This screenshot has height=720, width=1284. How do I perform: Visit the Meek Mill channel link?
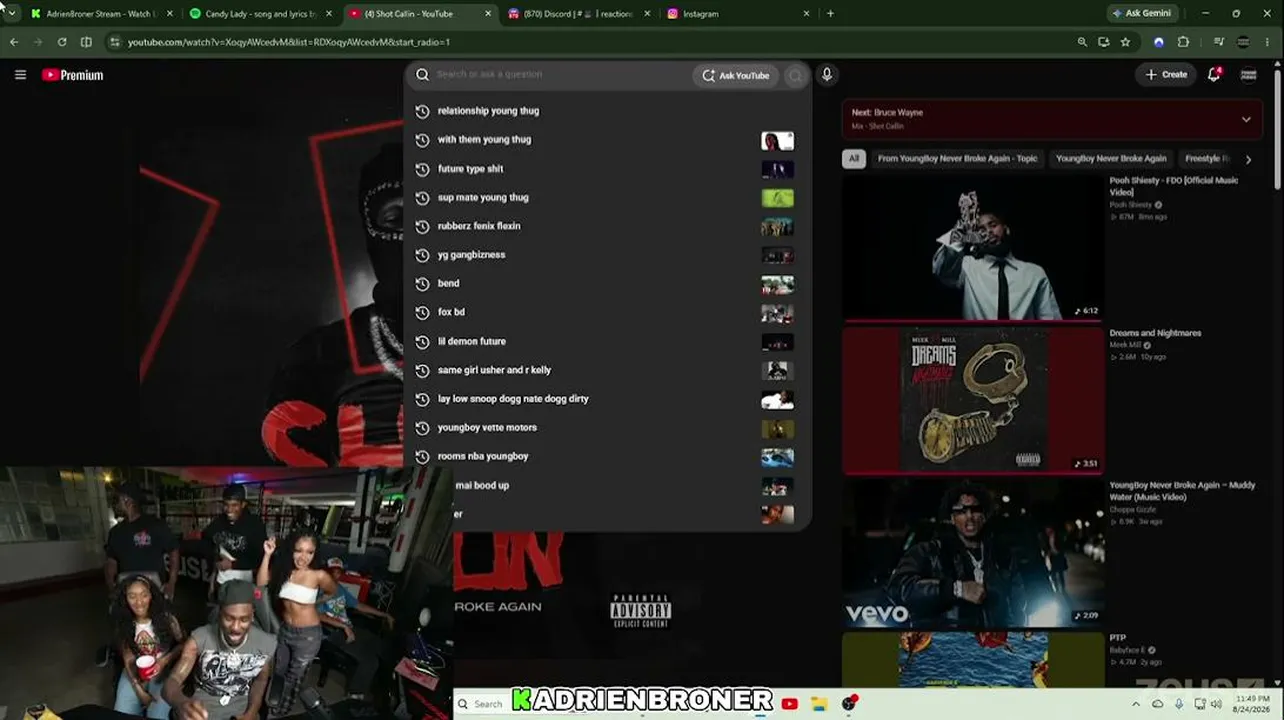click(x=1125, y=345)
